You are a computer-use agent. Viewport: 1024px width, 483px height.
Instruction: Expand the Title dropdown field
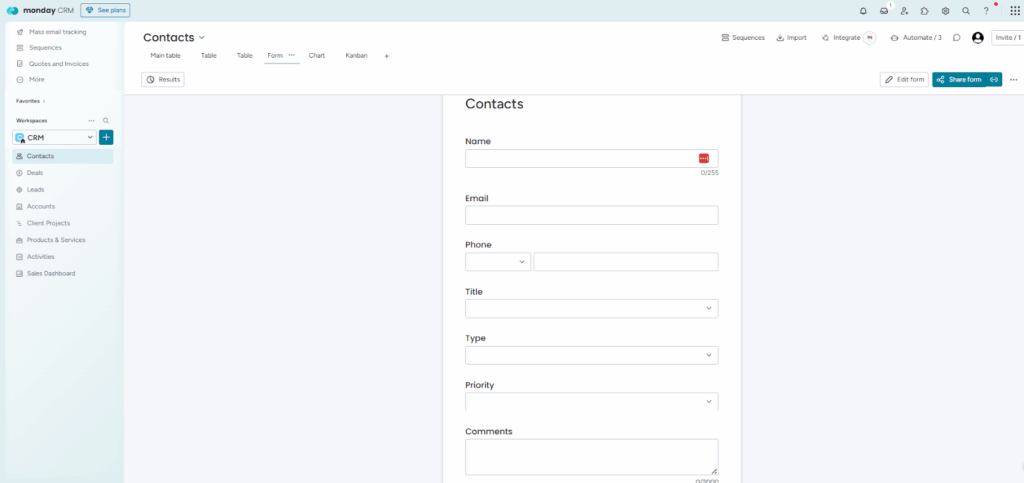coord(591,309)
